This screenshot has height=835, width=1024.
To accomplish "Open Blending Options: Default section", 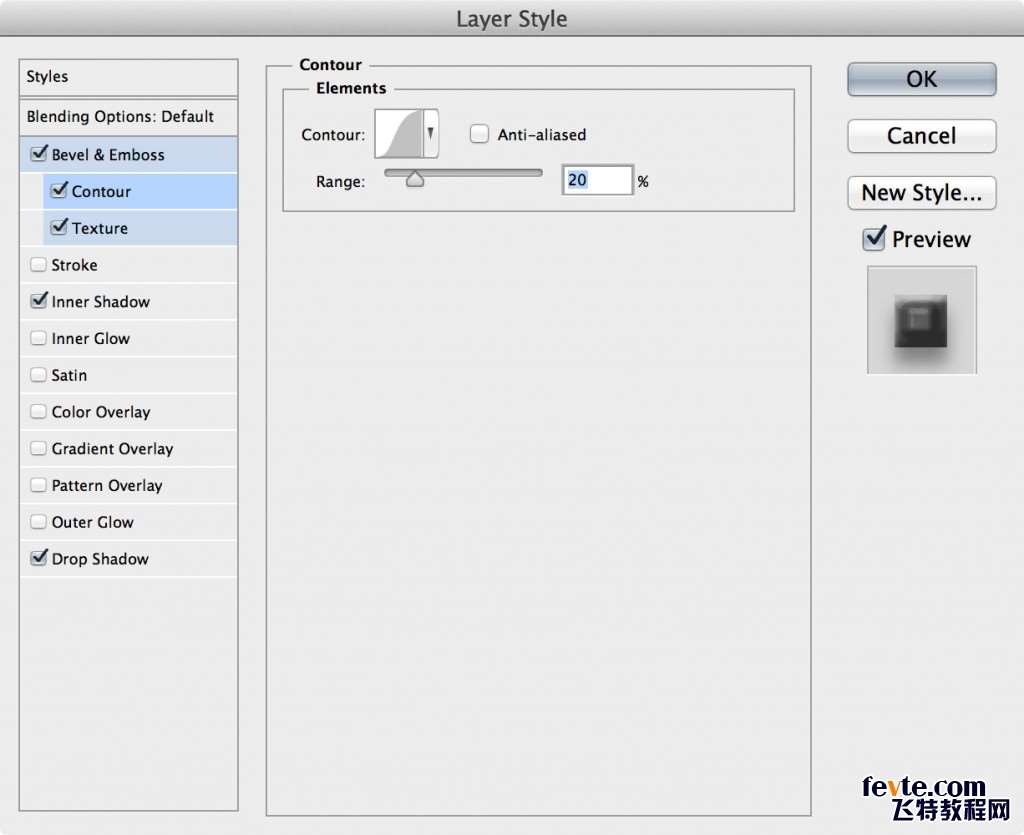I will 128,117.
